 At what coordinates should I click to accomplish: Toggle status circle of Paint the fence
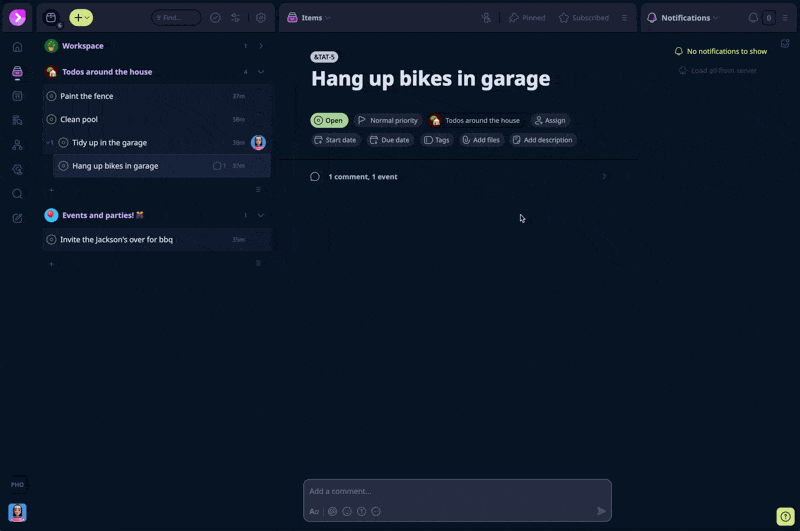click(x=51, y=96)
